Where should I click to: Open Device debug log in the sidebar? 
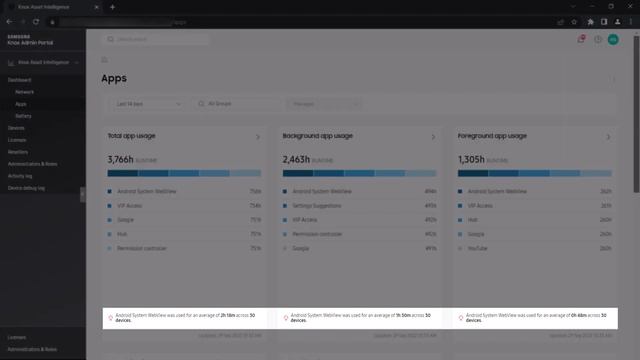pyautogui.click(x=26, y=188)
